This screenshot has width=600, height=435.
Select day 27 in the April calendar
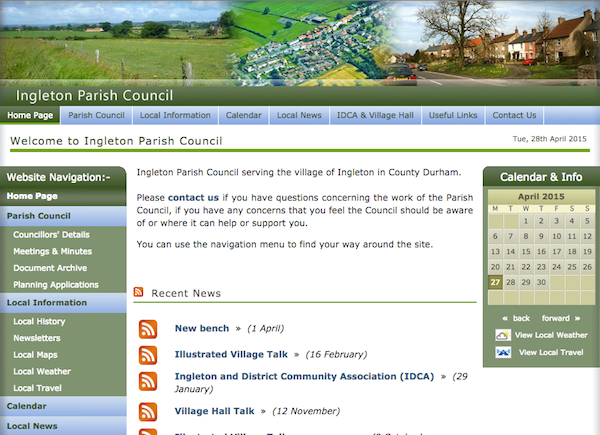[x=495, y=282]
